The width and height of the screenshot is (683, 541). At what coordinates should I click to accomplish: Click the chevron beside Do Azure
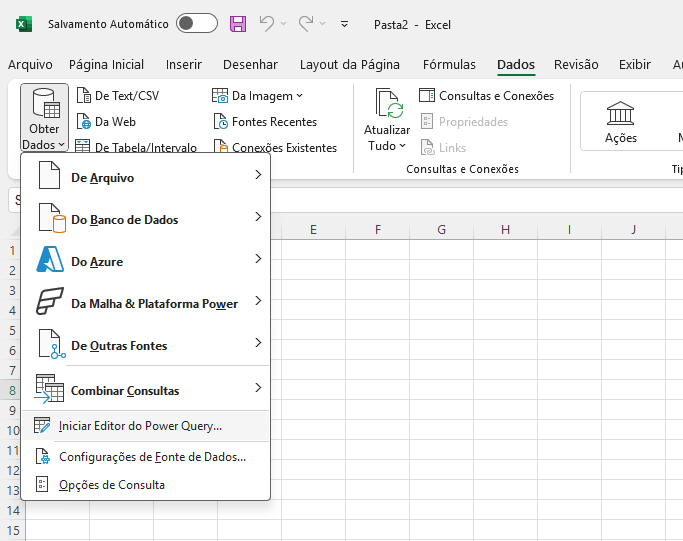pos(258,259)
